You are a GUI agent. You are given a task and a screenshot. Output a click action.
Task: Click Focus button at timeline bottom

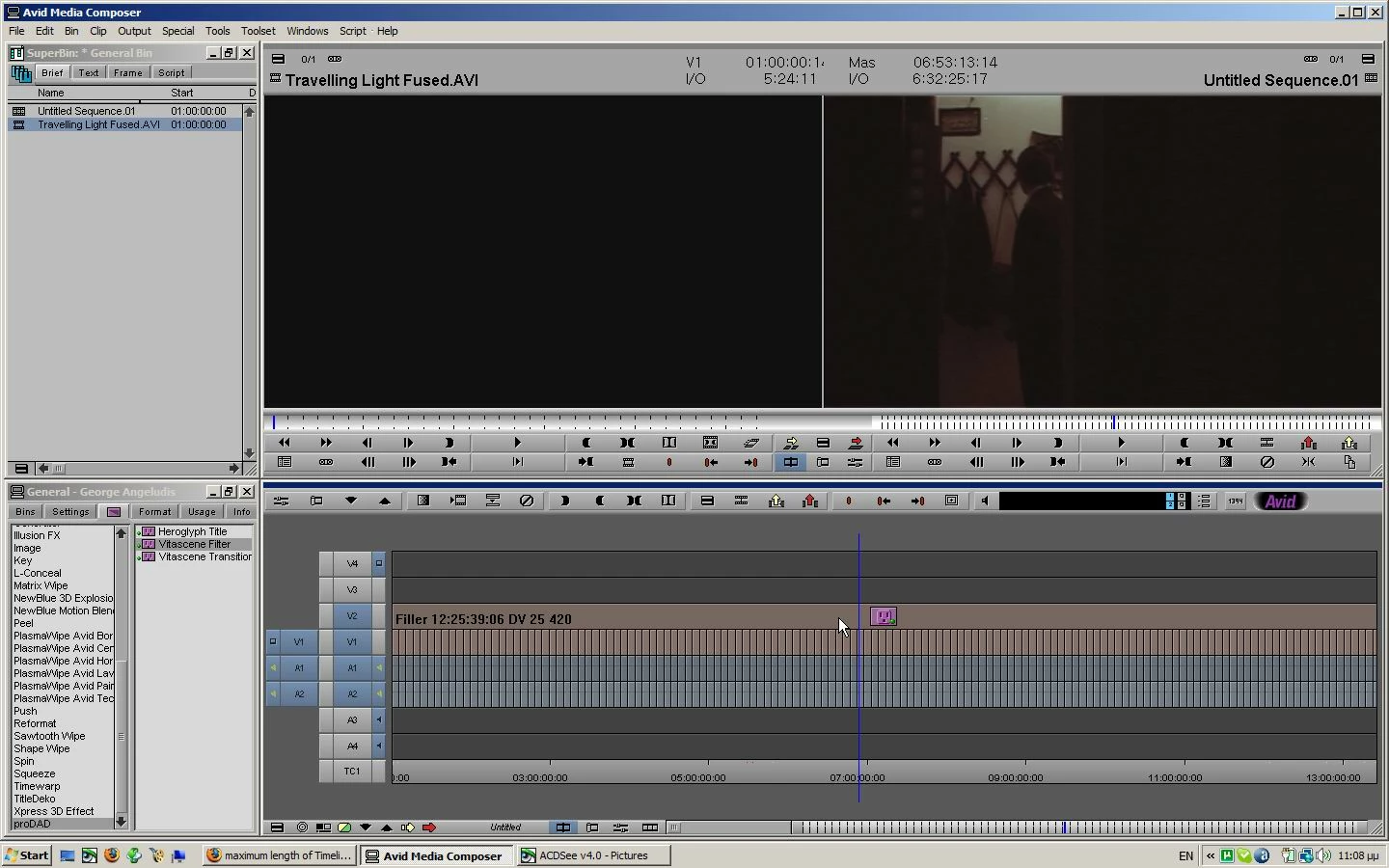(303, 827)
